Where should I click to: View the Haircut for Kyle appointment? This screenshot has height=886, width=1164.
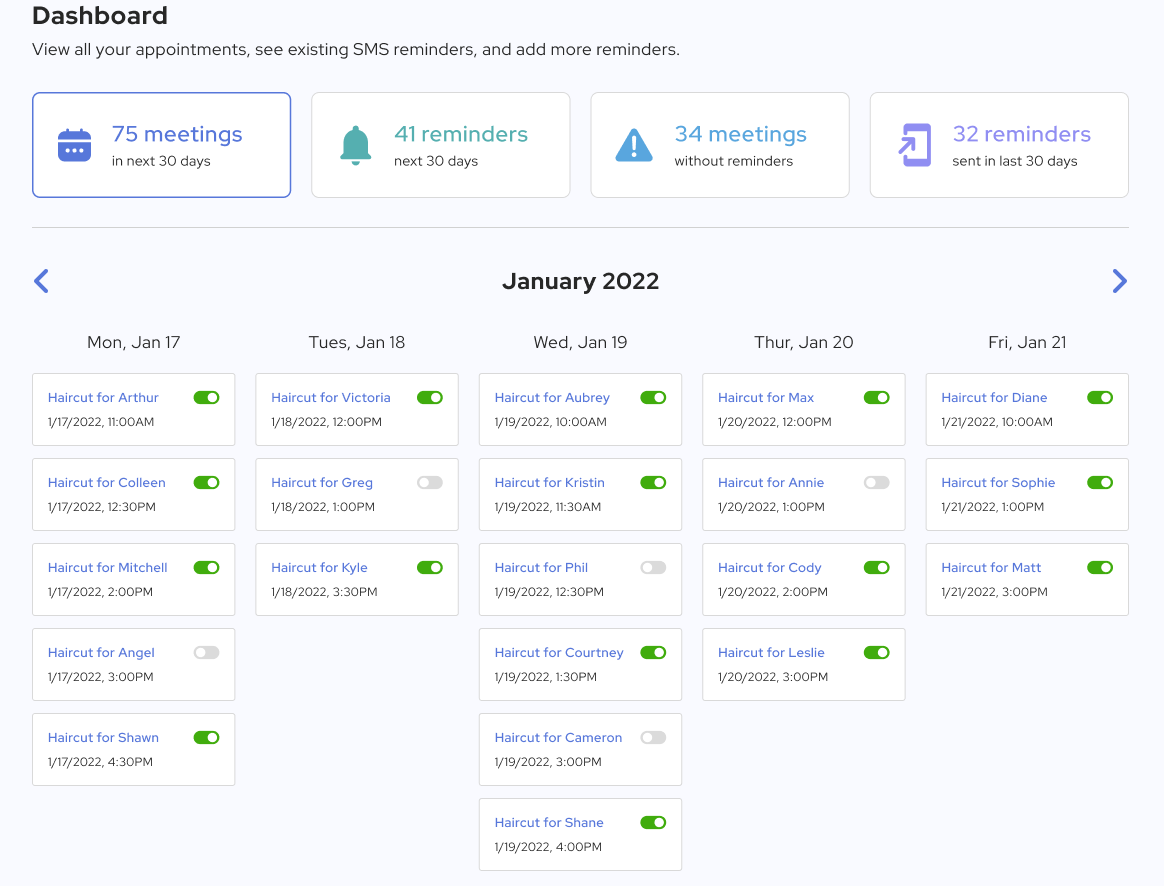tap(319, 568)
